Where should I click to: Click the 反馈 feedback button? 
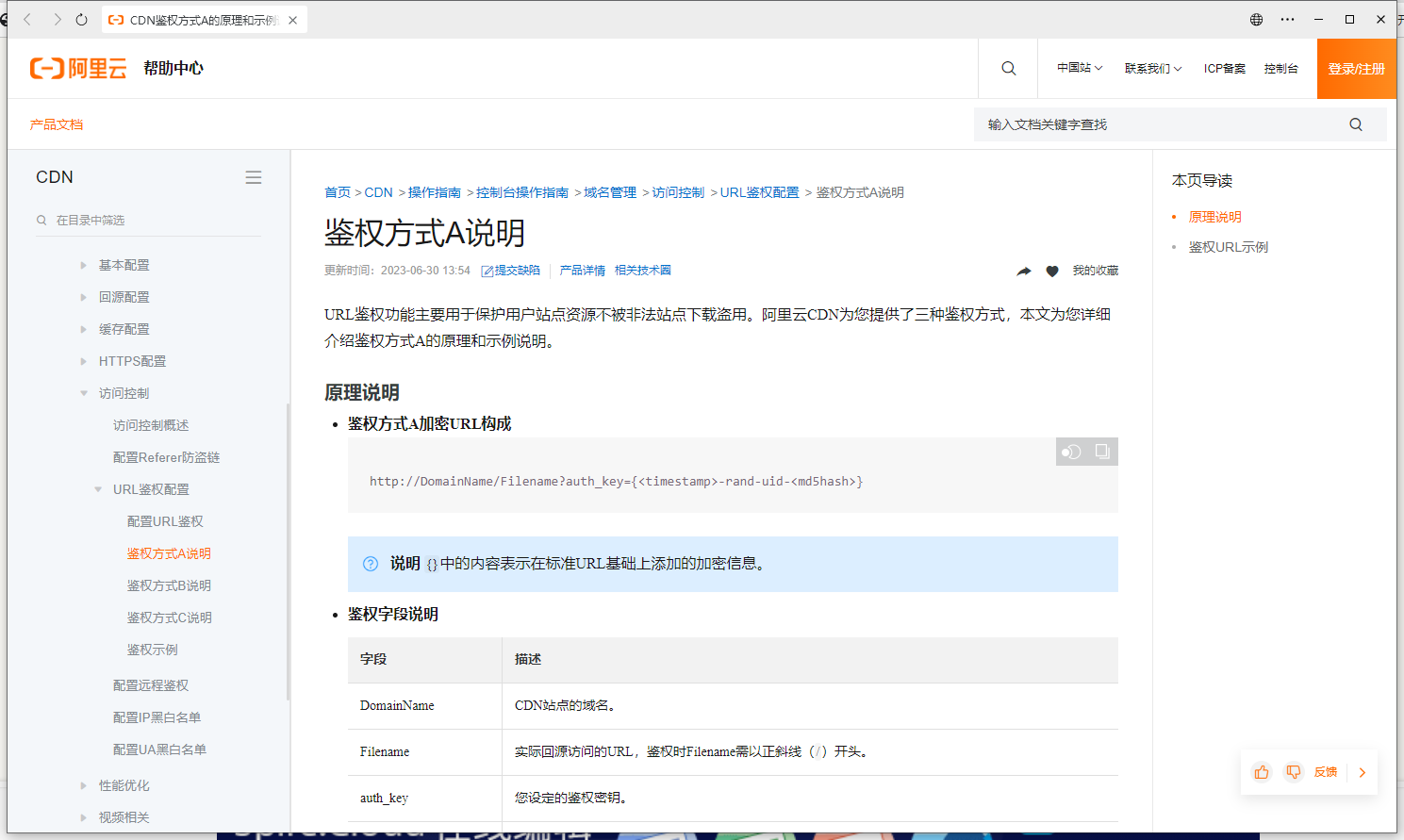click(1326, 772)
